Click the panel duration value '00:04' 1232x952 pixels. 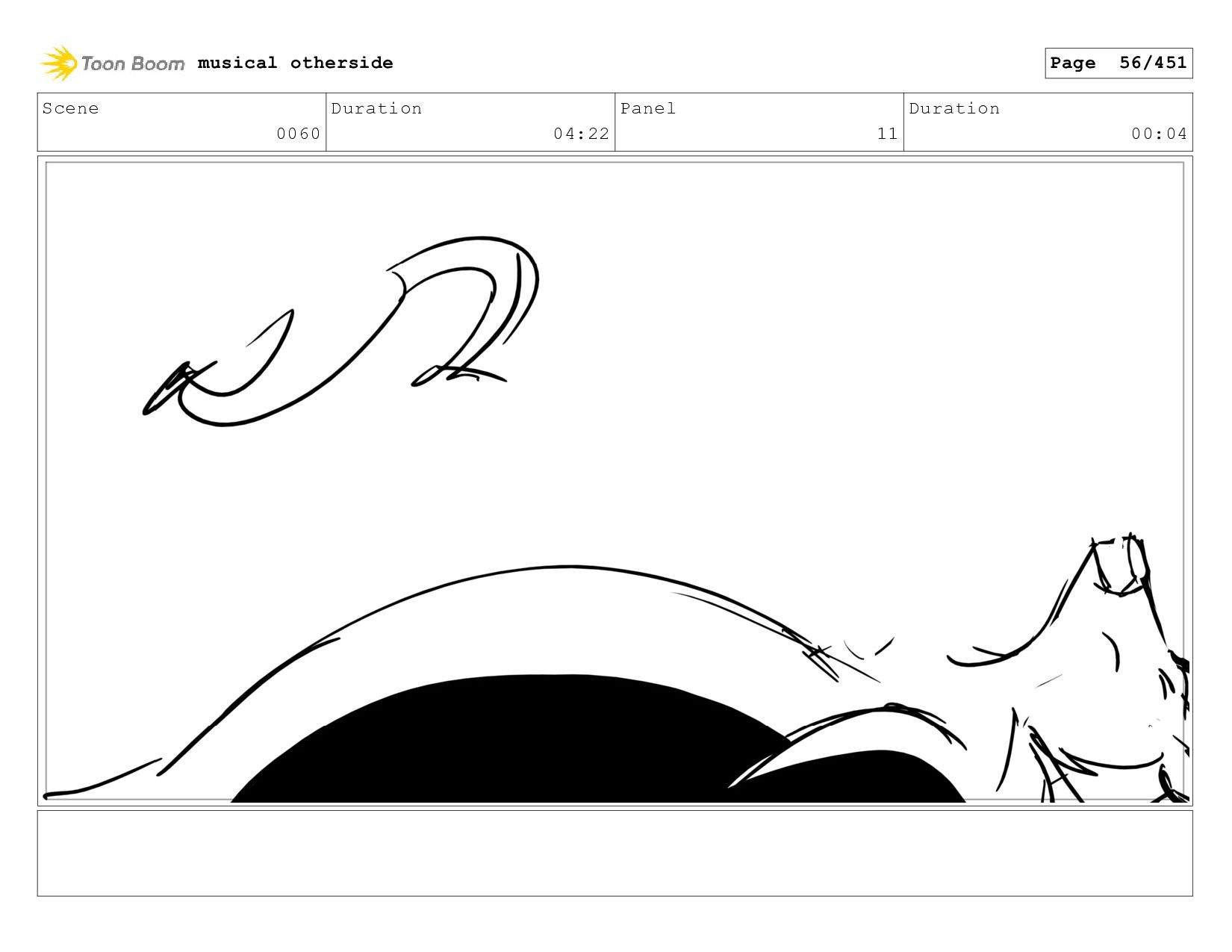1159,134
